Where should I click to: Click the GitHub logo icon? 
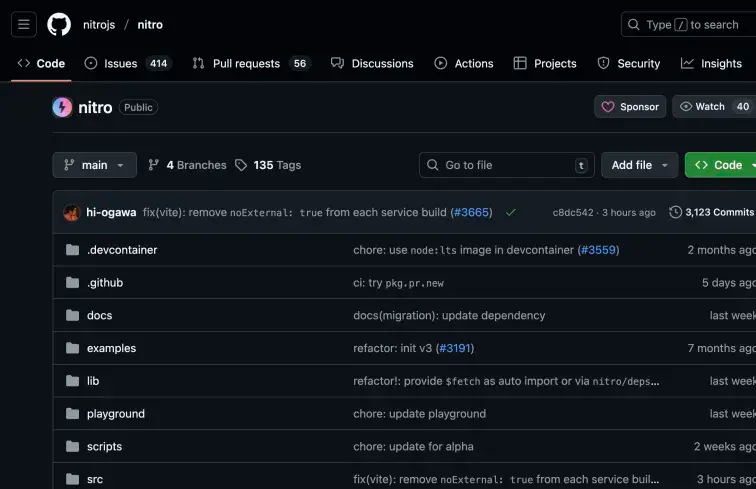point(59,24)
